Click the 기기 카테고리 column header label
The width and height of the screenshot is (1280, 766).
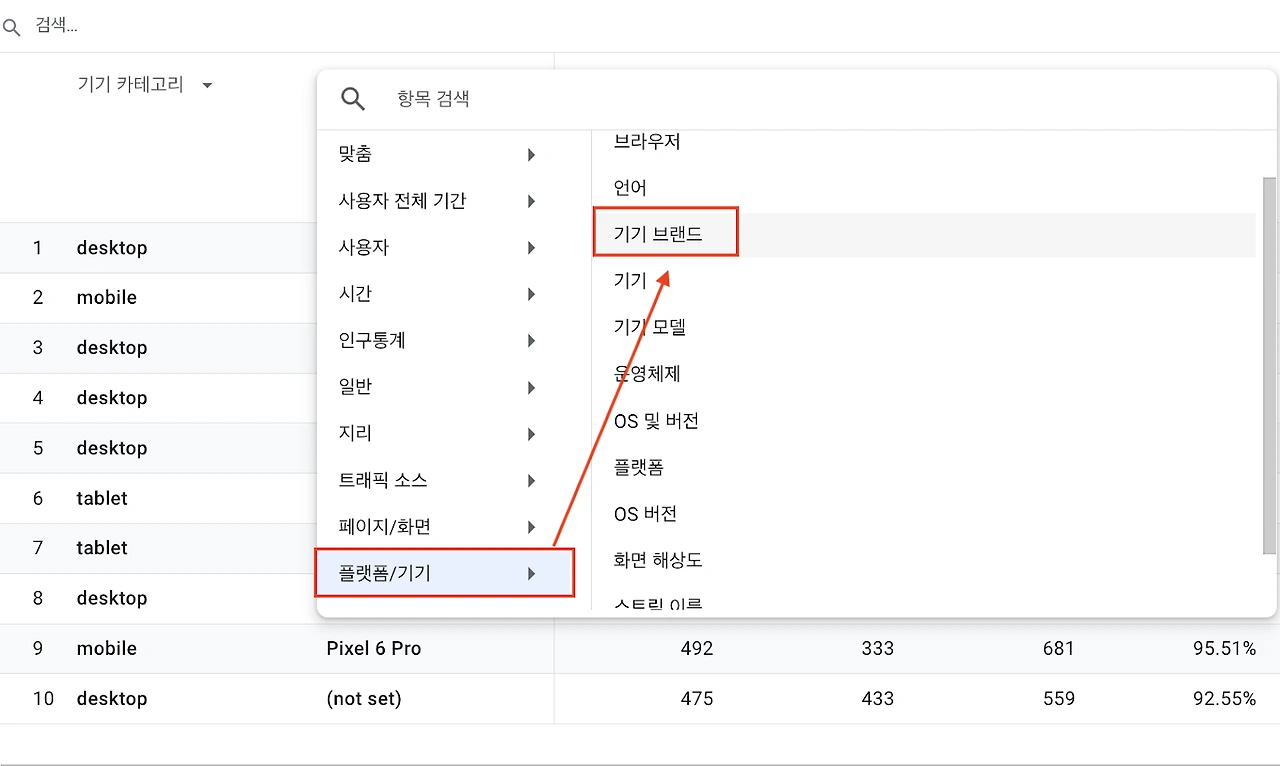pos(131,85)
